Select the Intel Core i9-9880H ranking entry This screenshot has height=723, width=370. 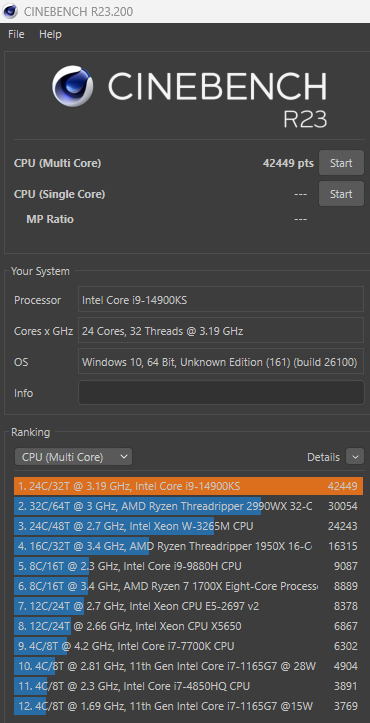(x=188, y=566)
